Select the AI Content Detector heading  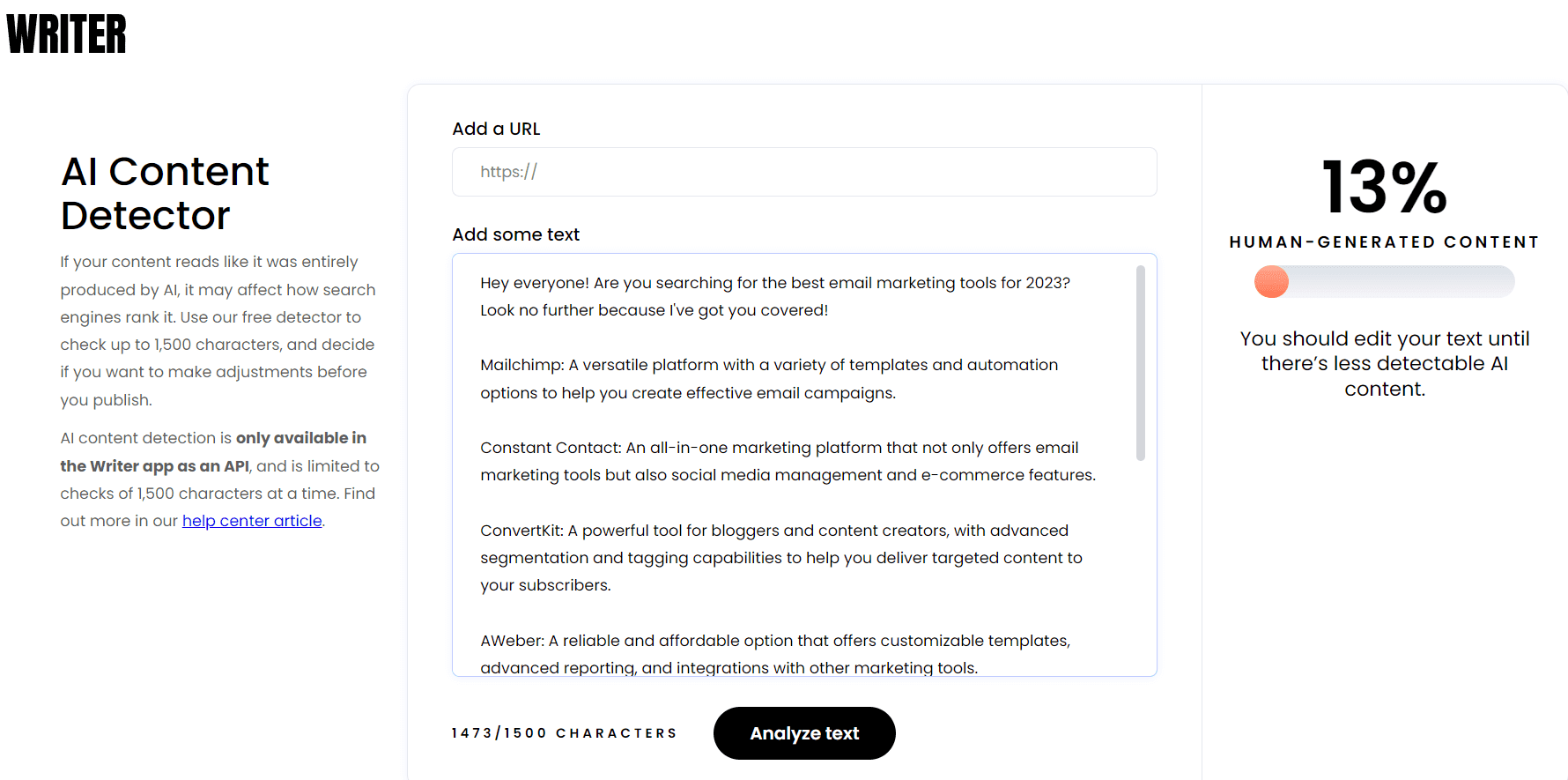pos(164,193)
